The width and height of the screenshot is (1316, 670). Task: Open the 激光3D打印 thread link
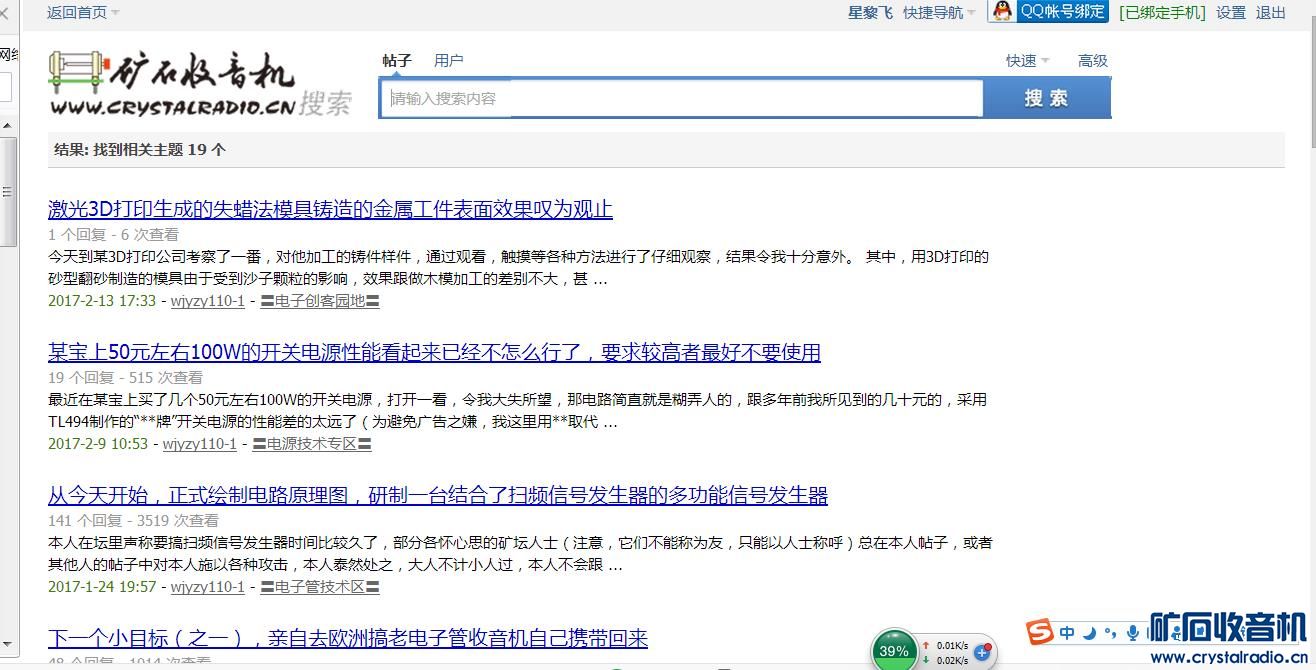click(x=330, y=209)
